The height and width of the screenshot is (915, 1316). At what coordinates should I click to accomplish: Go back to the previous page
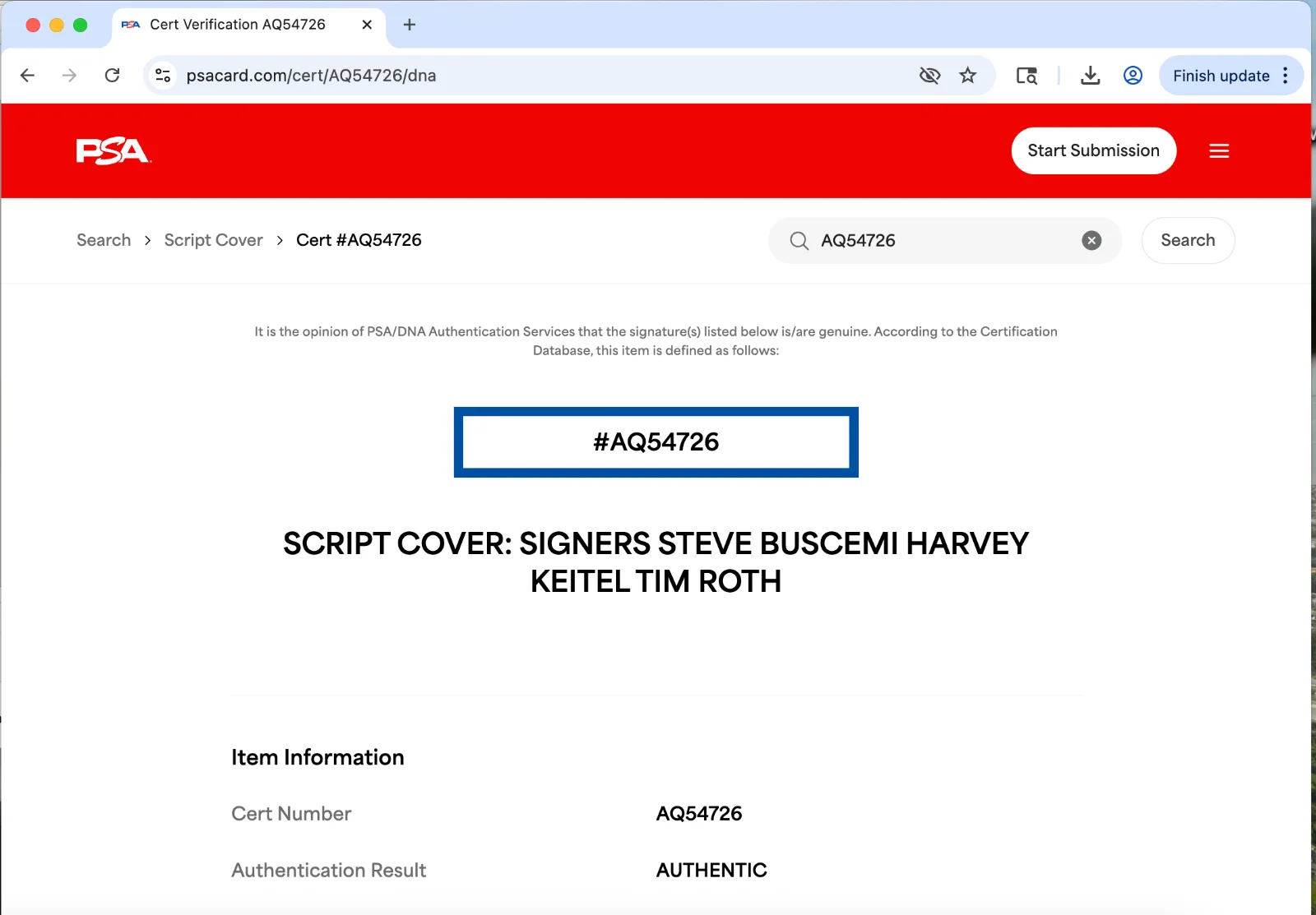(x=27, y=76)
